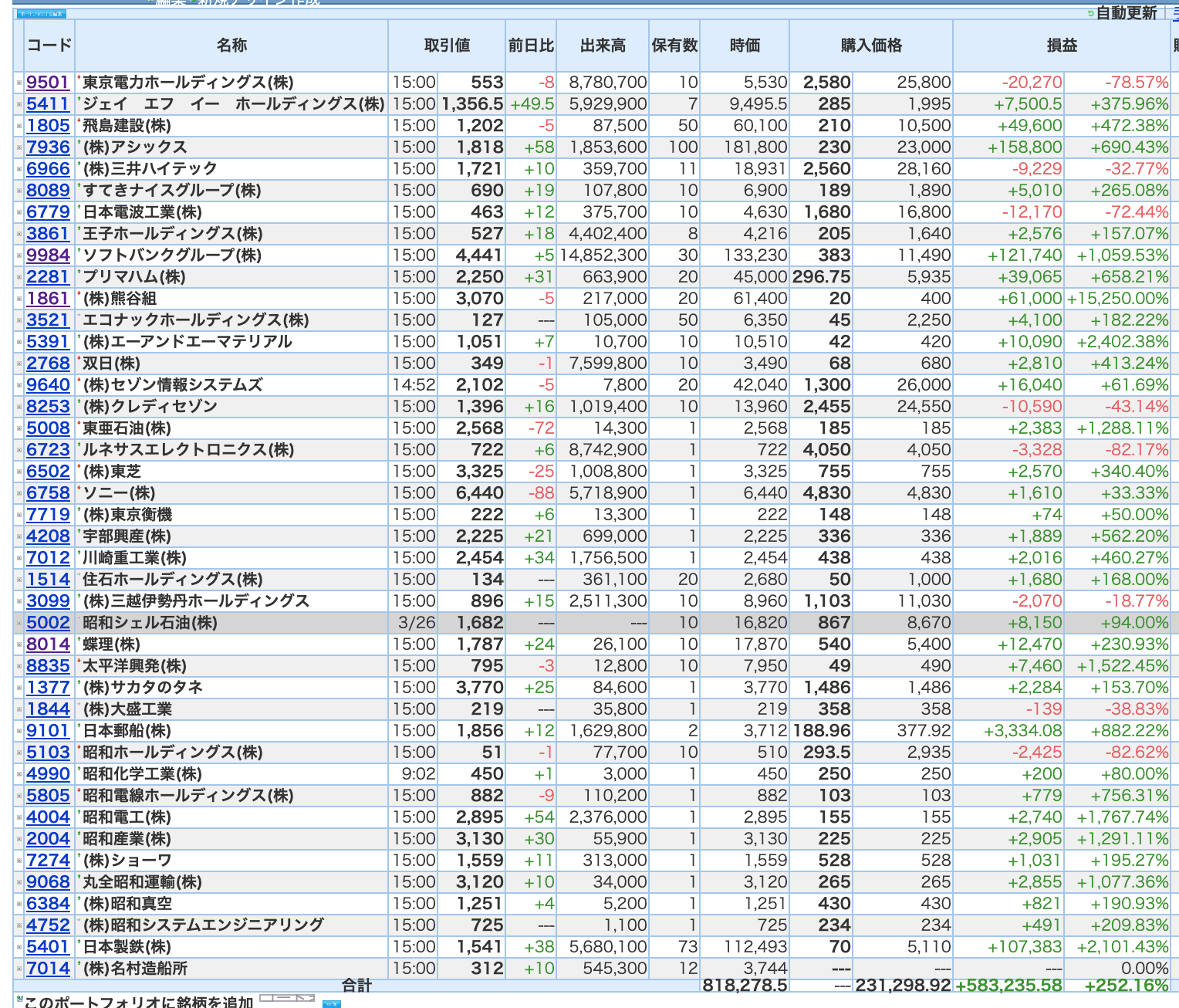The width and height of the screenshot is (1179, 1008).
Task: Click the 出来高 column header
Action: click(603, 46)
